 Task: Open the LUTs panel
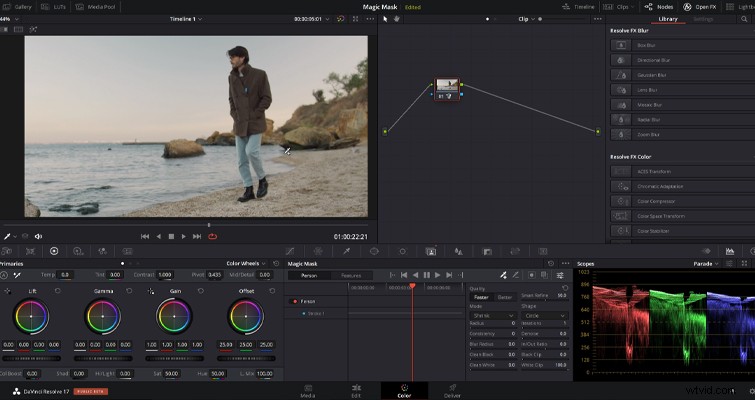[53, 7]
